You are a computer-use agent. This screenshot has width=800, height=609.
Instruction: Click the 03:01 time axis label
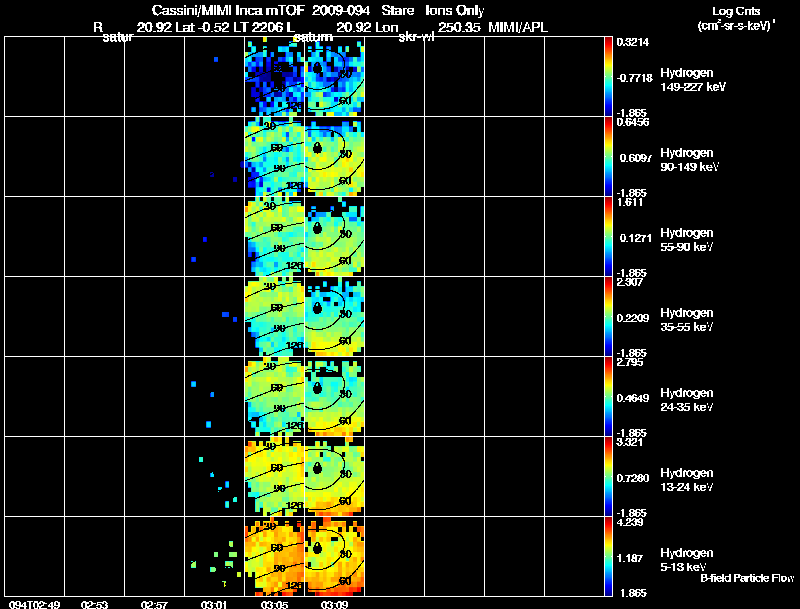(x=214, y=604)
